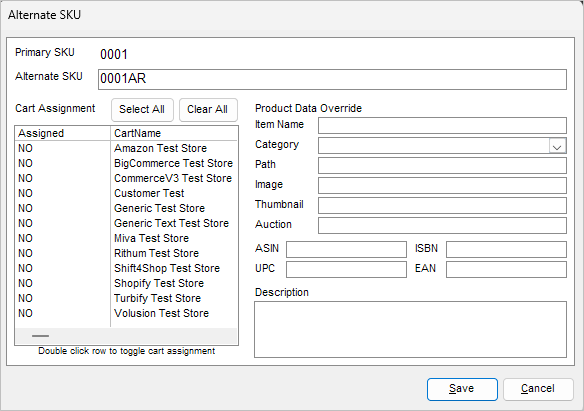Click into the ISBN field
584x411 pixels.
pyautogui.click(x=506, y=249)
